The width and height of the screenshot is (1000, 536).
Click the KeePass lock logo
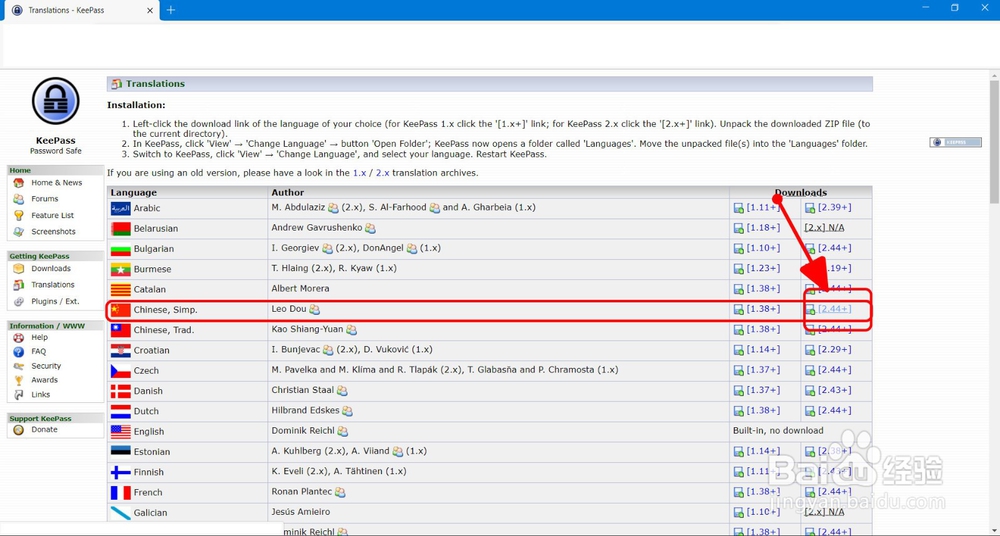click(55, 101)
